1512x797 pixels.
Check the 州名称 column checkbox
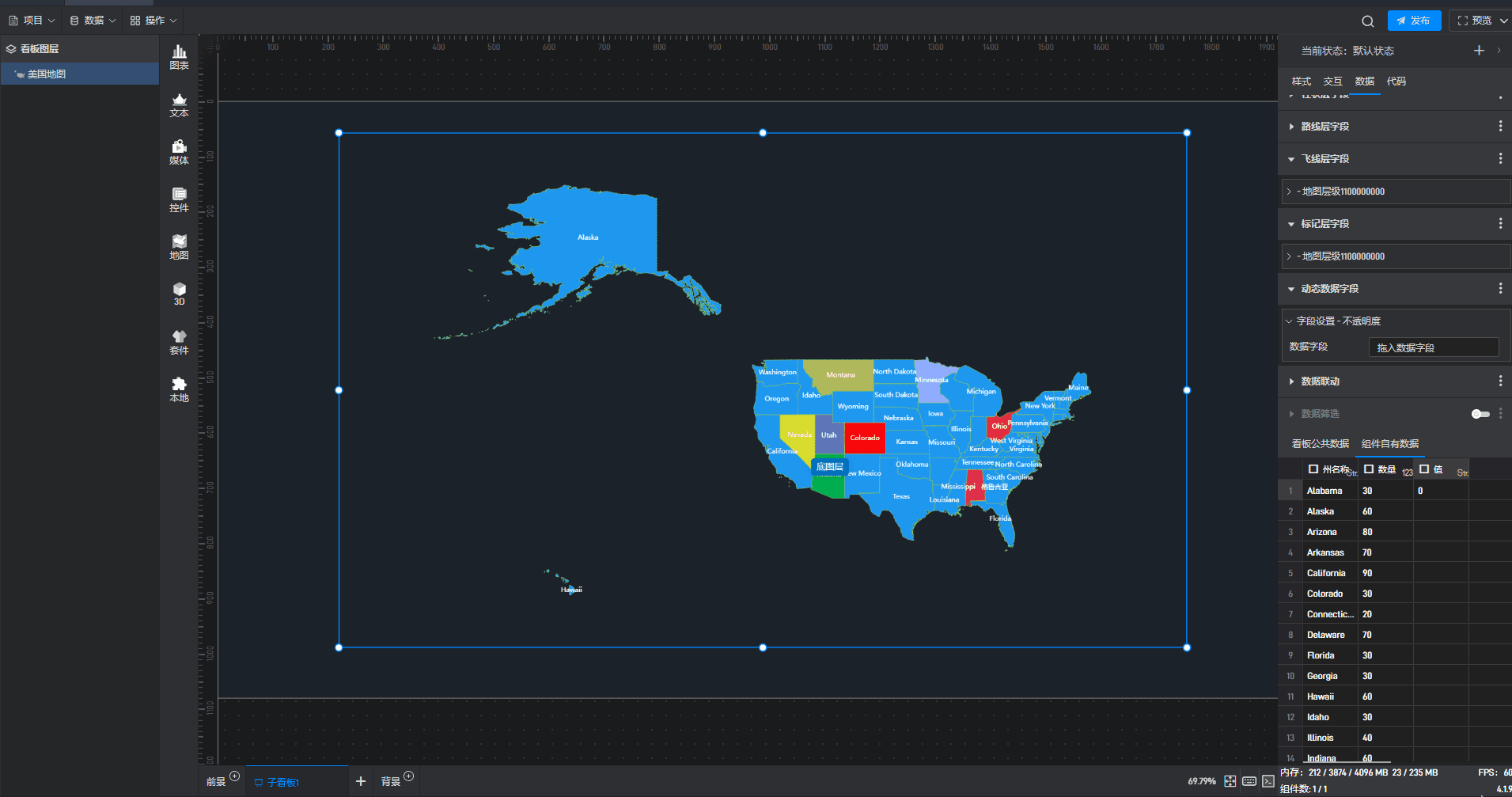pyautogui.click(x=1313, y=469)
